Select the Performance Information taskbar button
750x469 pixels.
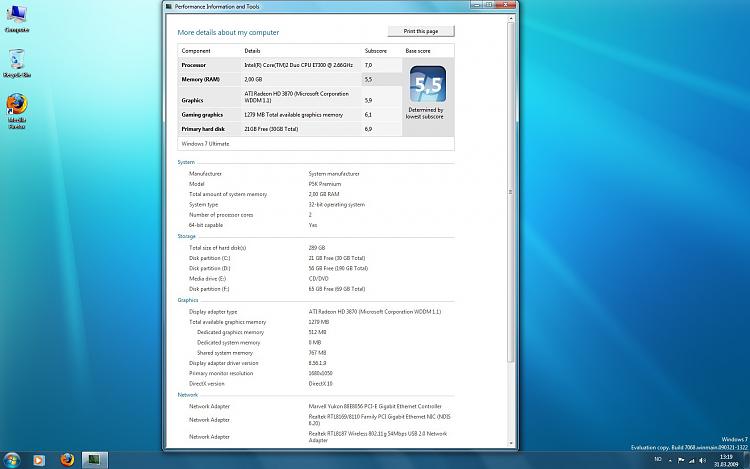(94, 460)
